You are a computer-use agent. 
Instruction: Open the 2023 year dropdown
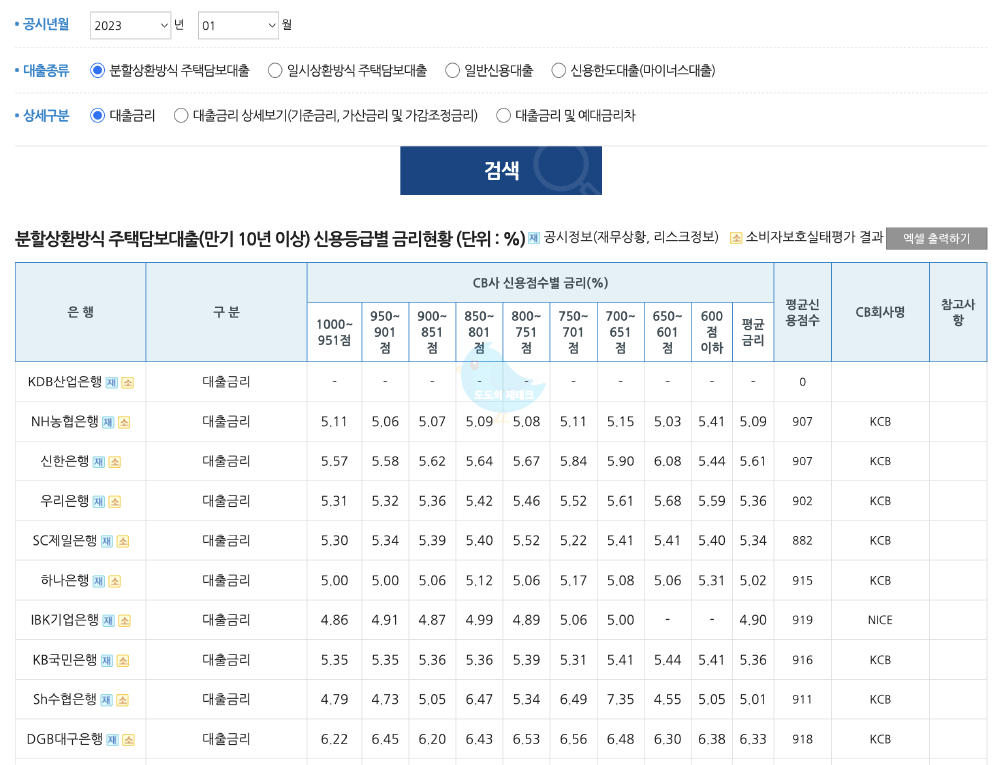pos(130,26)
